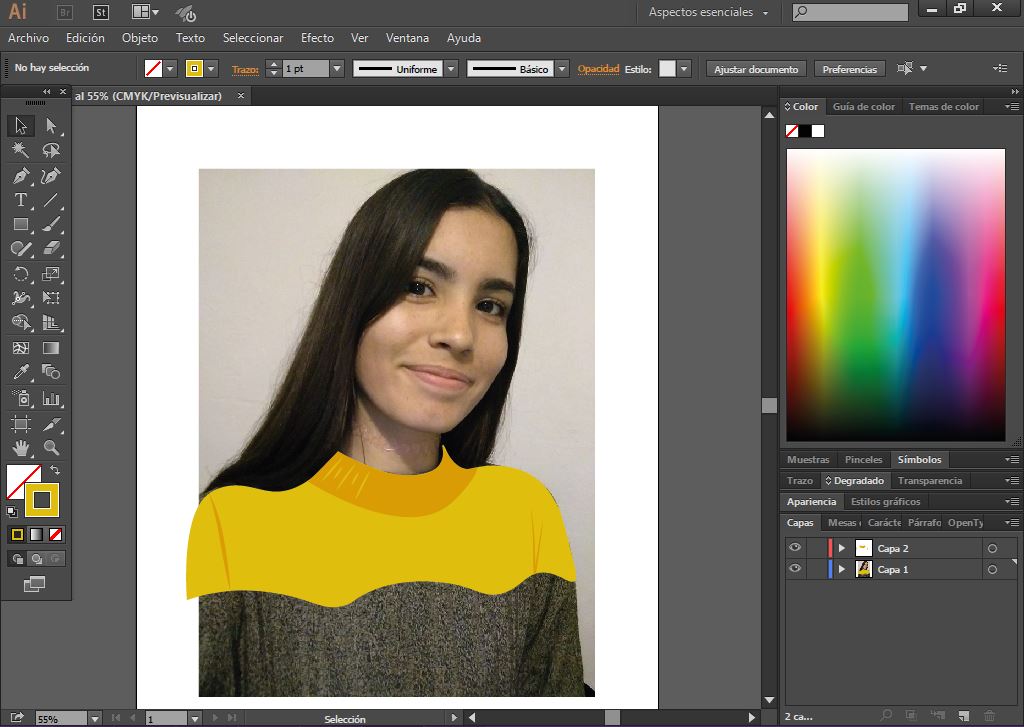Open the Aspectos esenciales workspace dropdown
Image resolution: width=1024 pixels, height=727 pixels.
click(708, 12)
